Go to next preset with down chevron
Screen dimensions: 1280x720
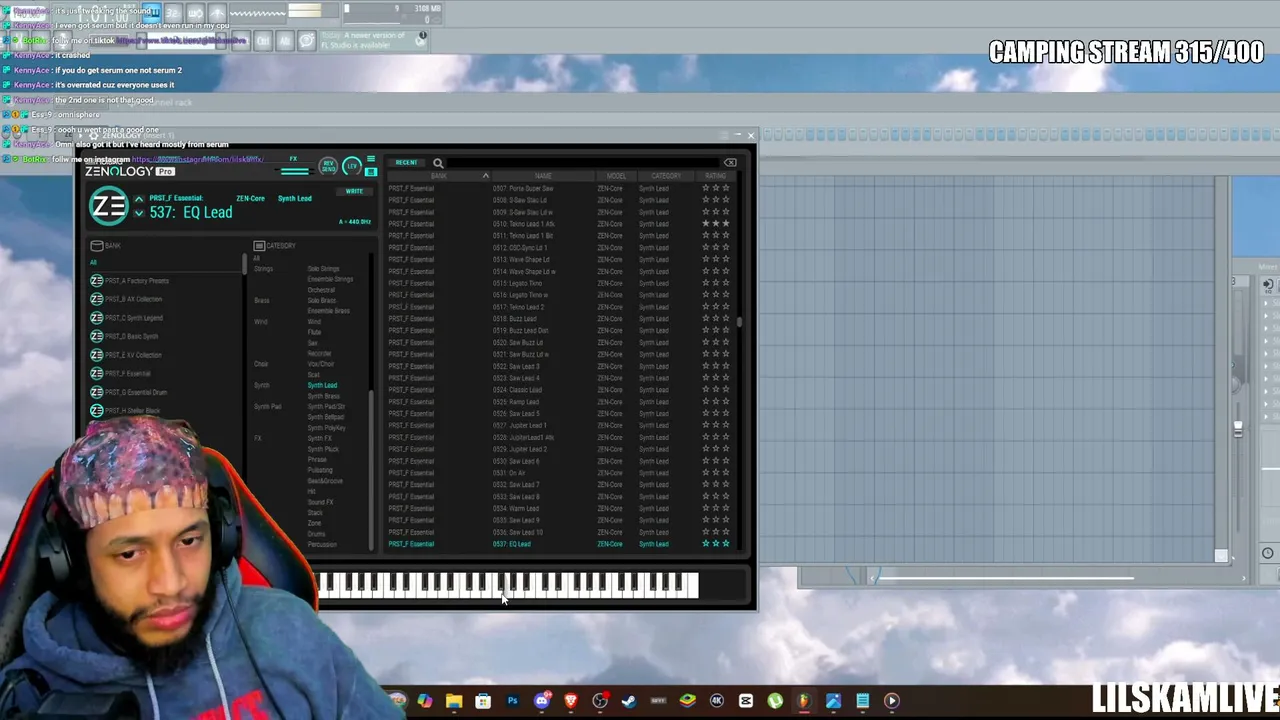coord(139,213)
